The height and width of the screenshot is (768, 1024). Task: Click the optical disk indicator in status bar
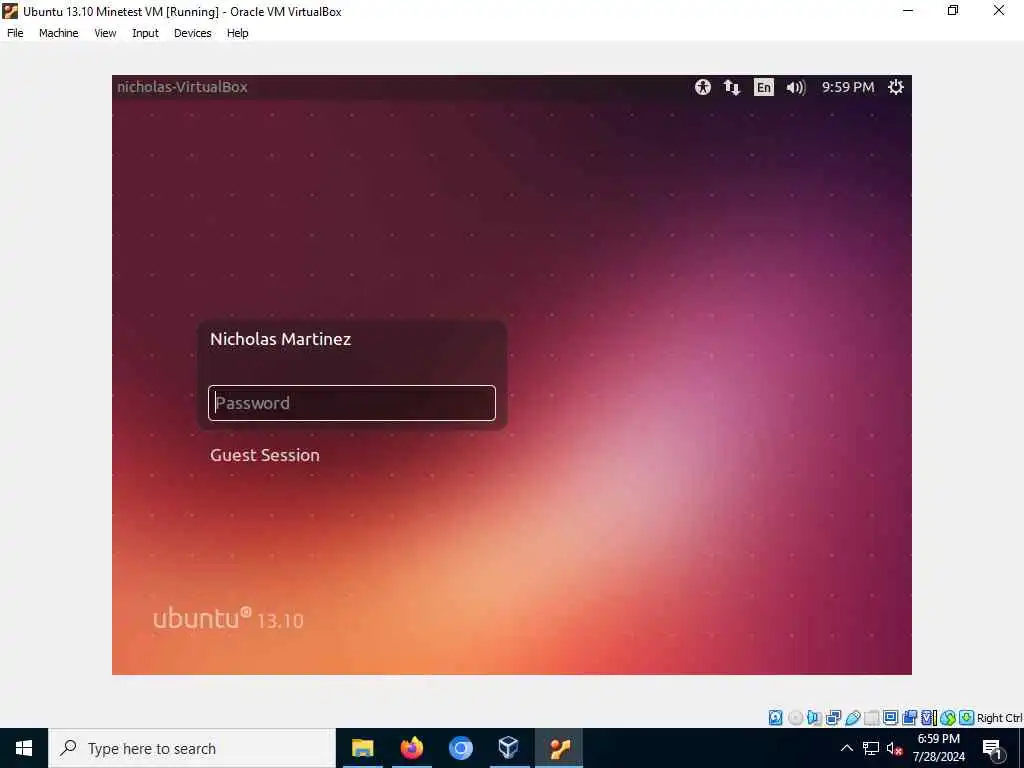[795, 718]
